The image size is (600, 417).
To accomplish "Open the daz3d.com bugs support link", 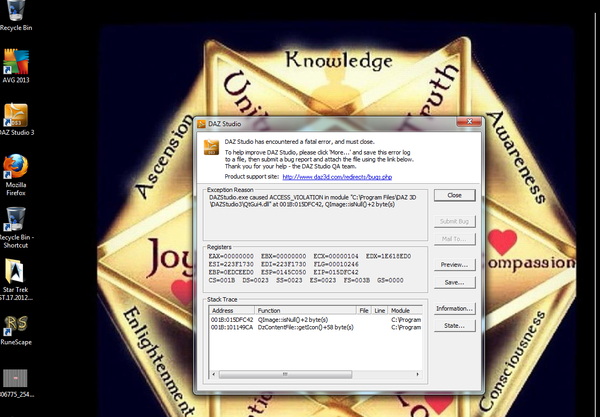I will [x=337, y=177].
